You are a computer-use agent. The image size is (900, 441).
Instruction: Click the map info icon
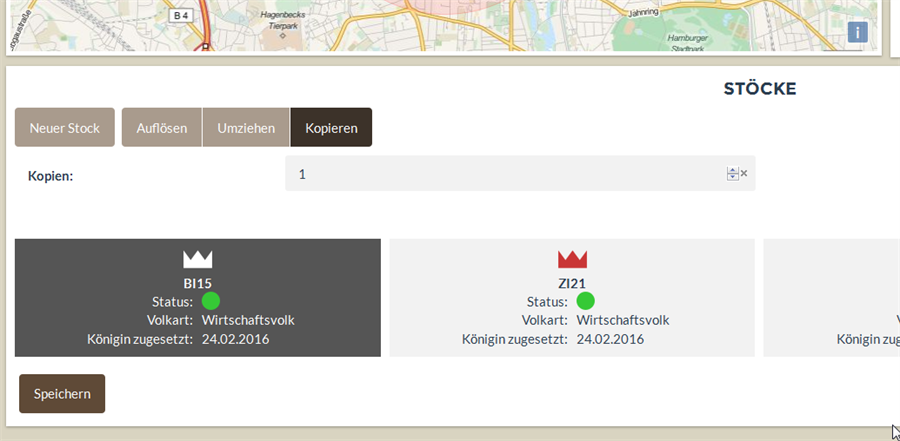[x=858, y=33]
